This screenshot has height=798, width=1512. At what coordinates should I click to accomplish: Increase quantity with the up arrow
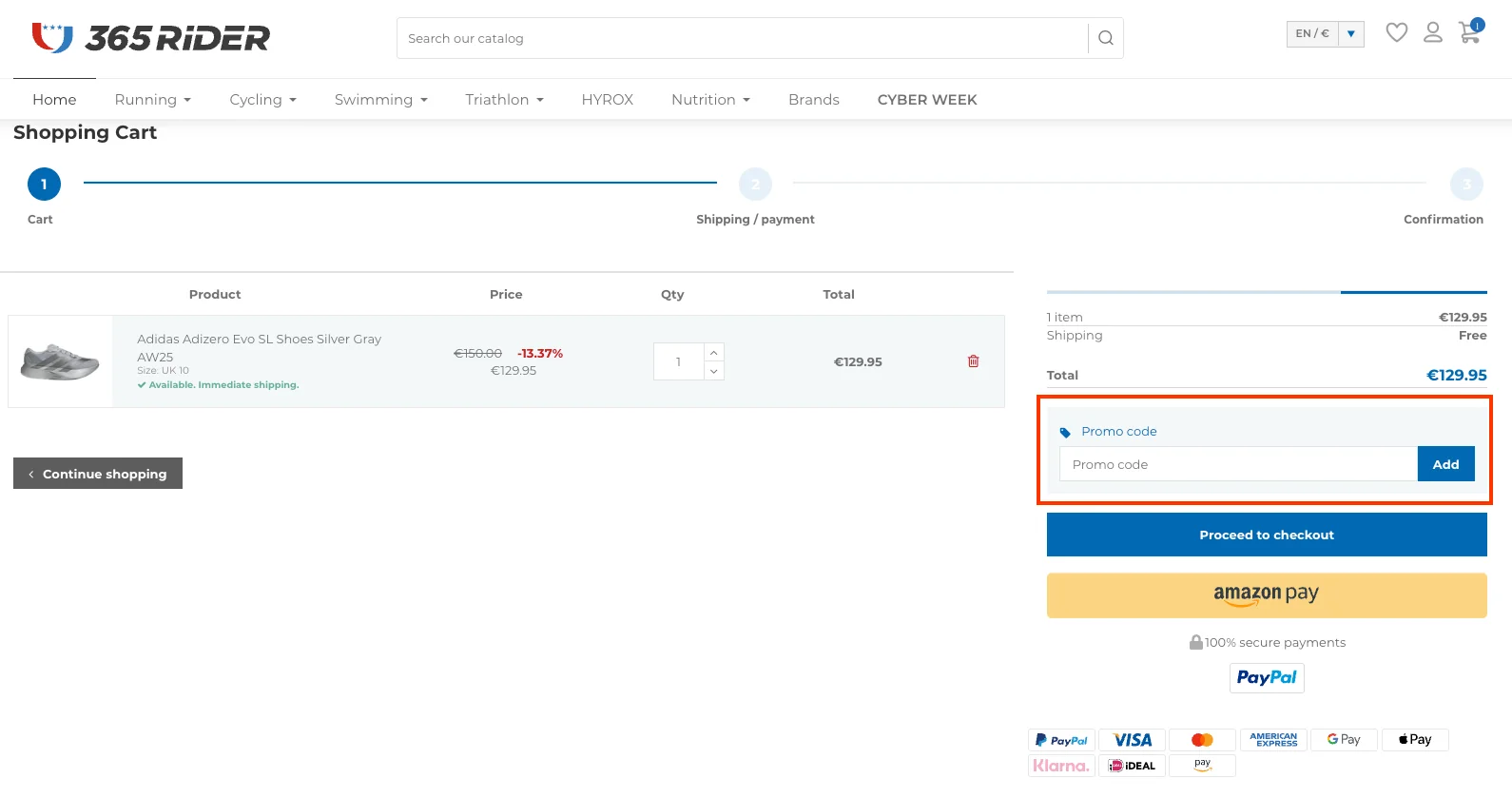713,353
